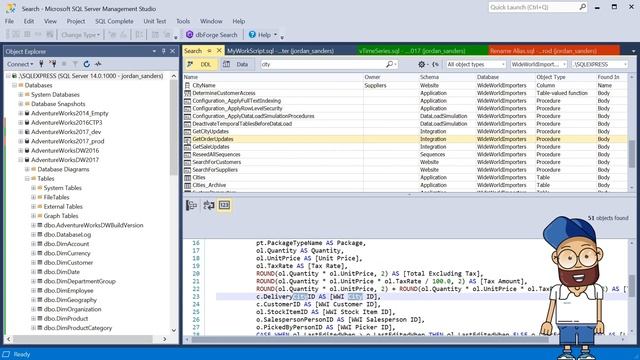Image resolution: width=640 pixels, height=360 pixels.
Task: Open the Connect dropdown in Object Explorer
Action: tap(20, 64)
